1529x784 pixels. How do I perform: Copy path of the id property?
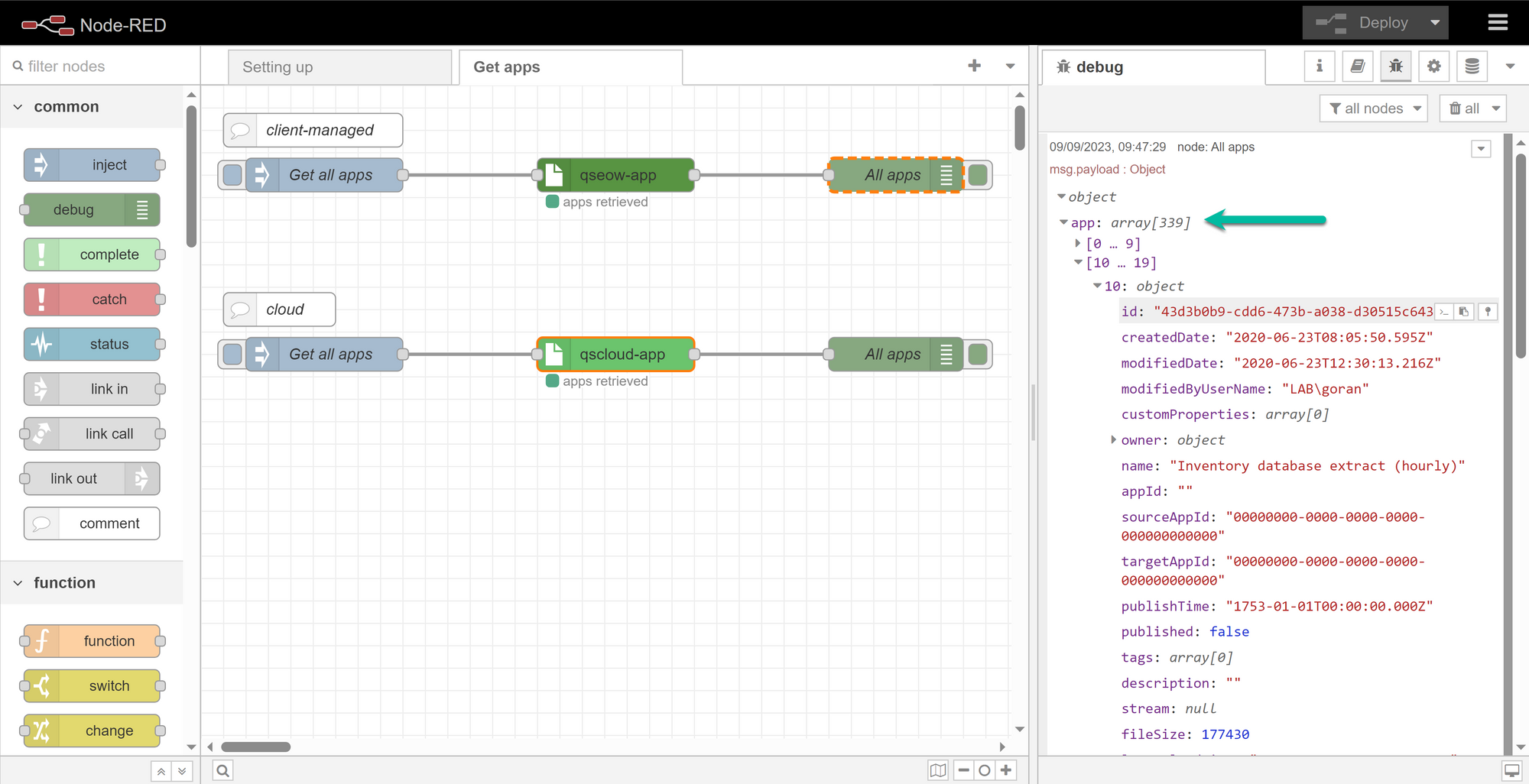pyautogui.click(x=1443, y=312)
